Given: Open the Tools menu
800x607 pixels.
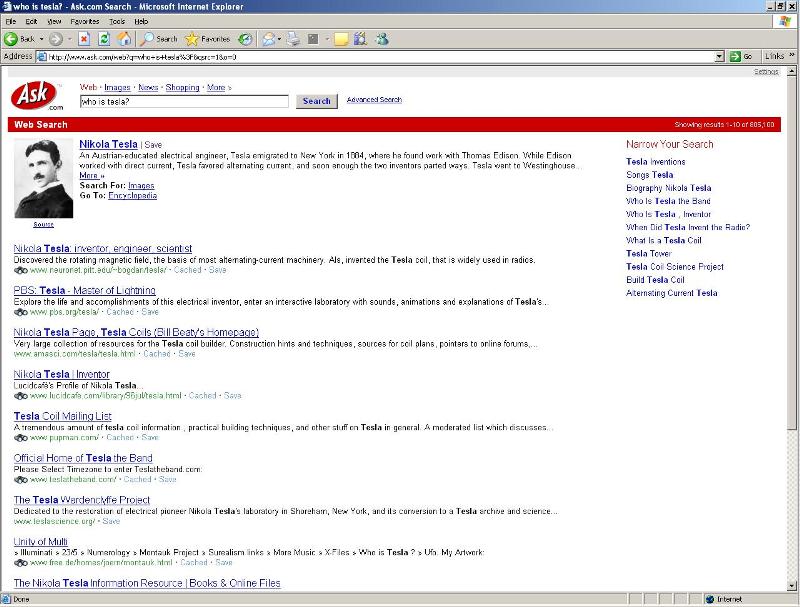Looking at the screenshot, I should pyautogui.click(x=117, y=21).
